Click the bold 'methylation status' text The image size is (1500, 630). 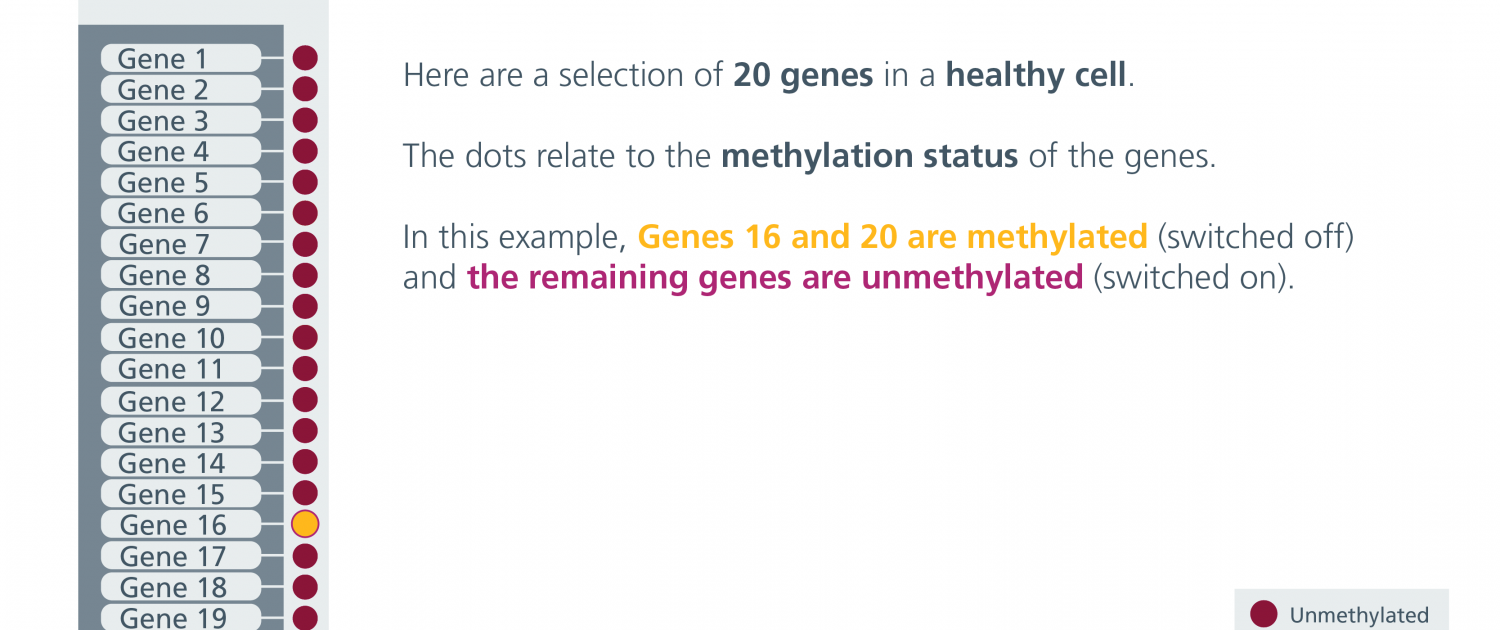870,157
